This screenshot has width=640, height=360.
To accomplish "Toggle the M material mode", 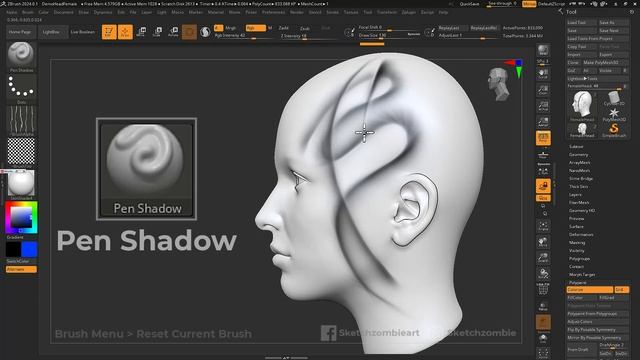I will point(270,28).
